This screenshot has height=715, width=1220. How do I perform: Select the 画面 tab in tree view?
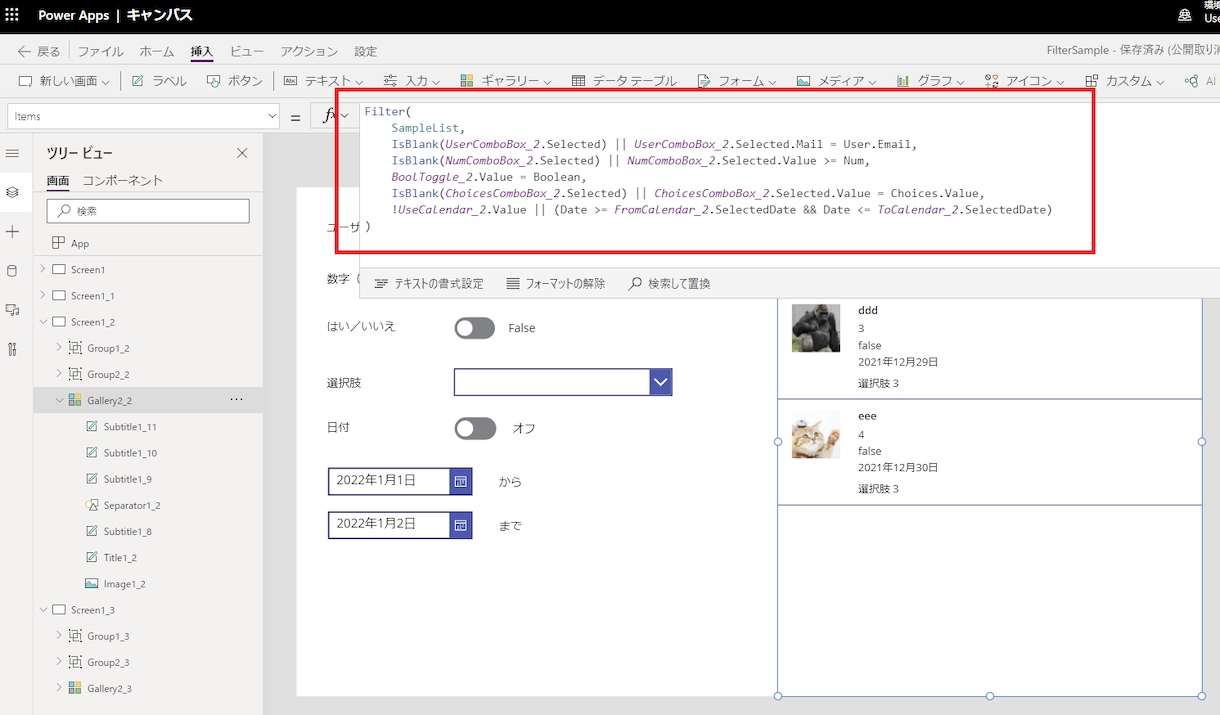(58, 181)
